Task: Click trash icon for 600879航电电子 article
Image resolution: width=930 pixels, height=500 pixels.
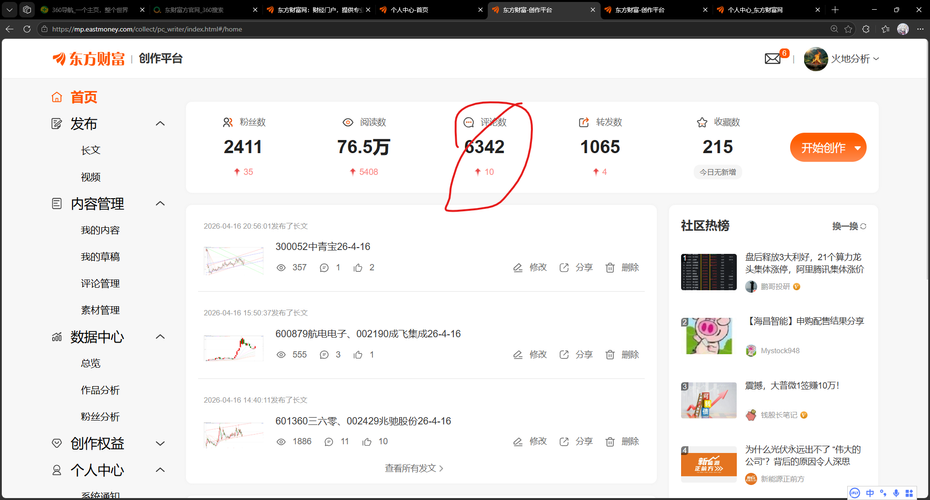Action: click(610, 355)
